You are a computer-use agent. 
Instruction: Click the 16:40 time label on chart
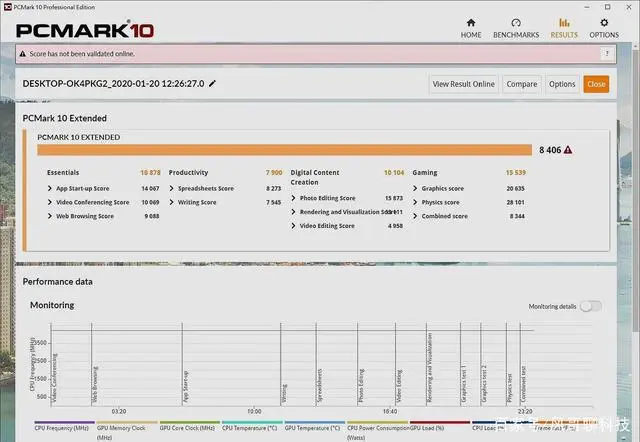point(390,411)
